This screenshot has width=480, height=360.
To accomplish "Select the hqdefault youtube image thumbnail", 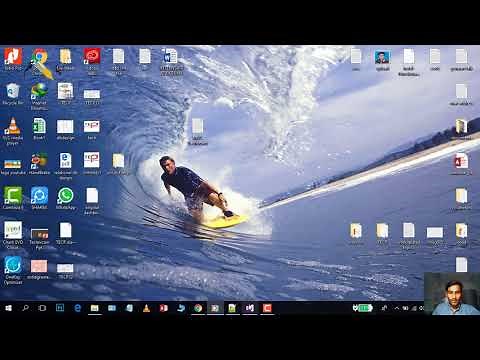I will pos(13,167).
